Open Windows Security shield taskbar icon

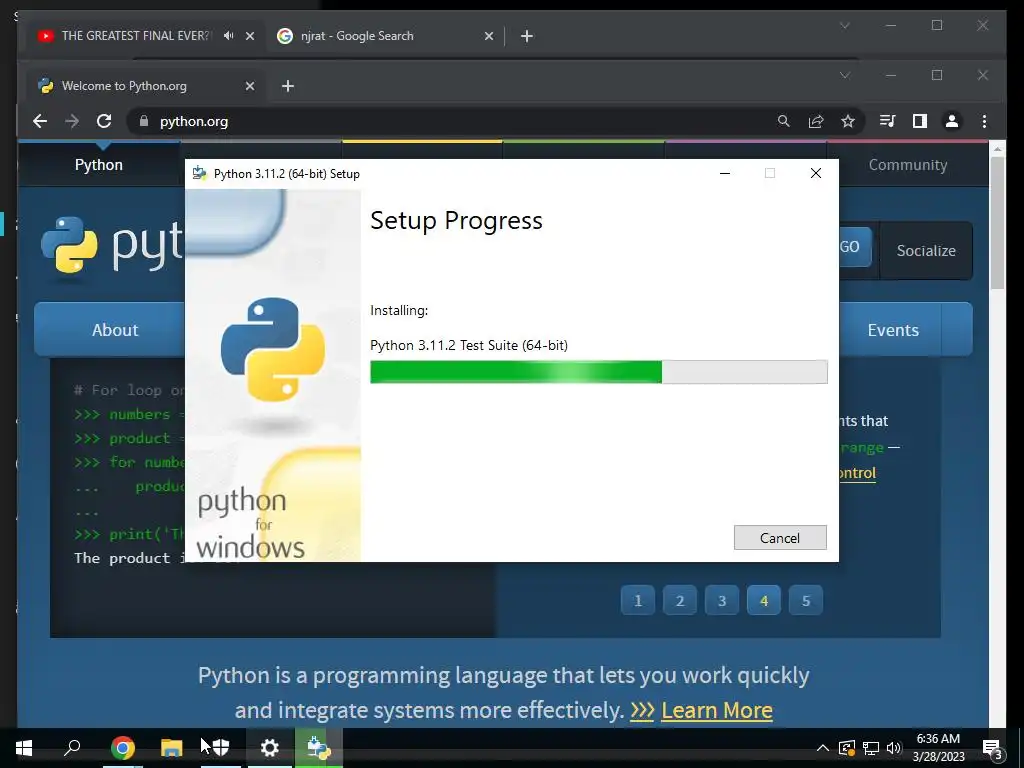[x=221, y=748]
